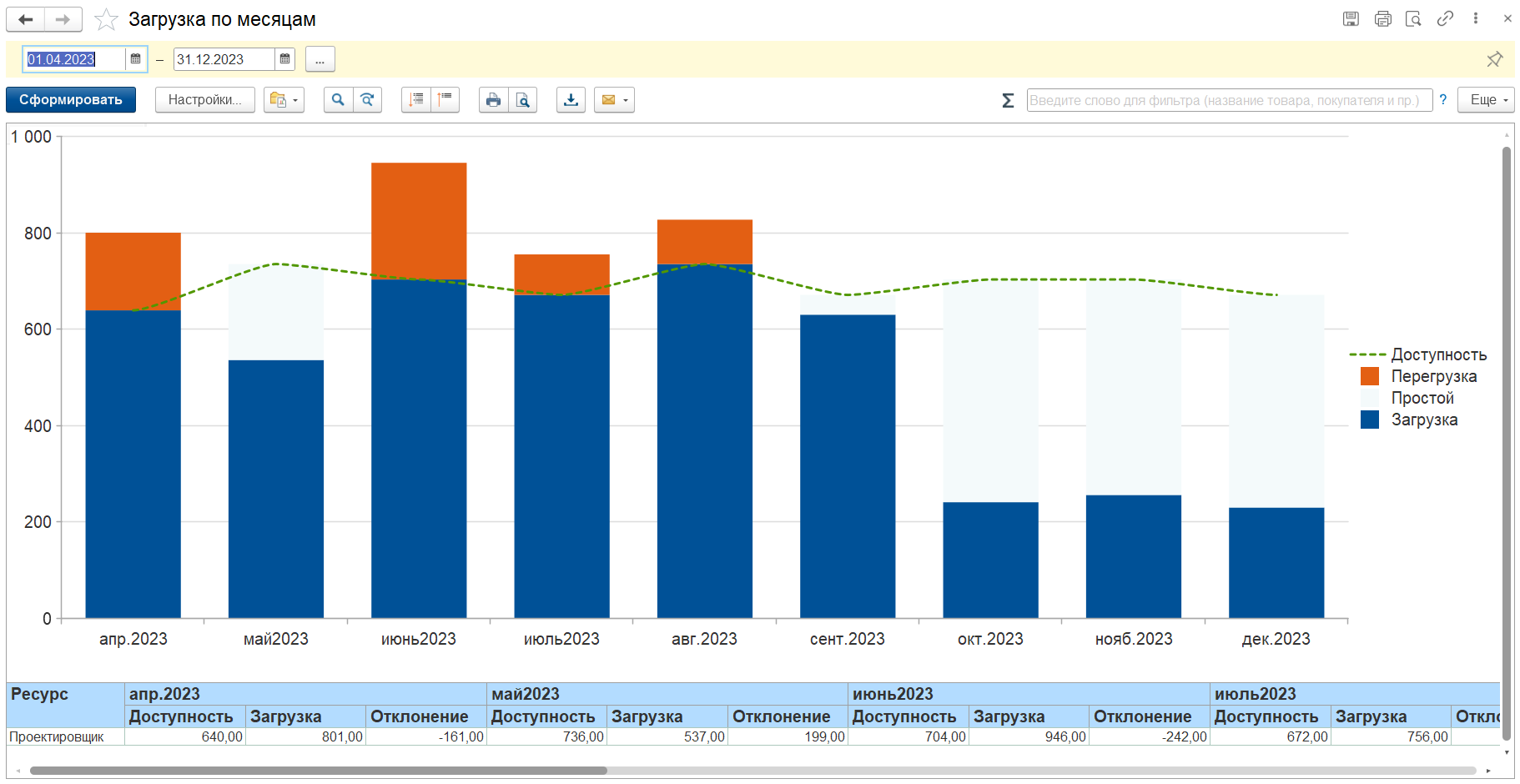
Task: Open the end date calendar picker
Action: pos(285,59)
